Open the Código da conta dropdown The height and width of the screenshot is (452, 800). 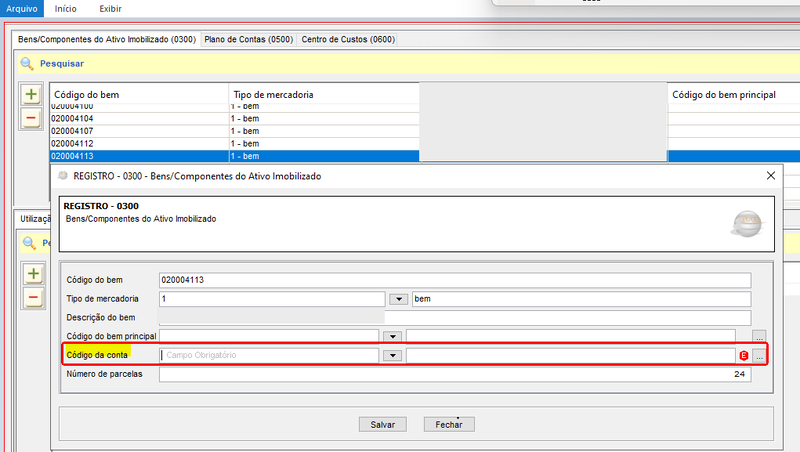coord(392,355)
